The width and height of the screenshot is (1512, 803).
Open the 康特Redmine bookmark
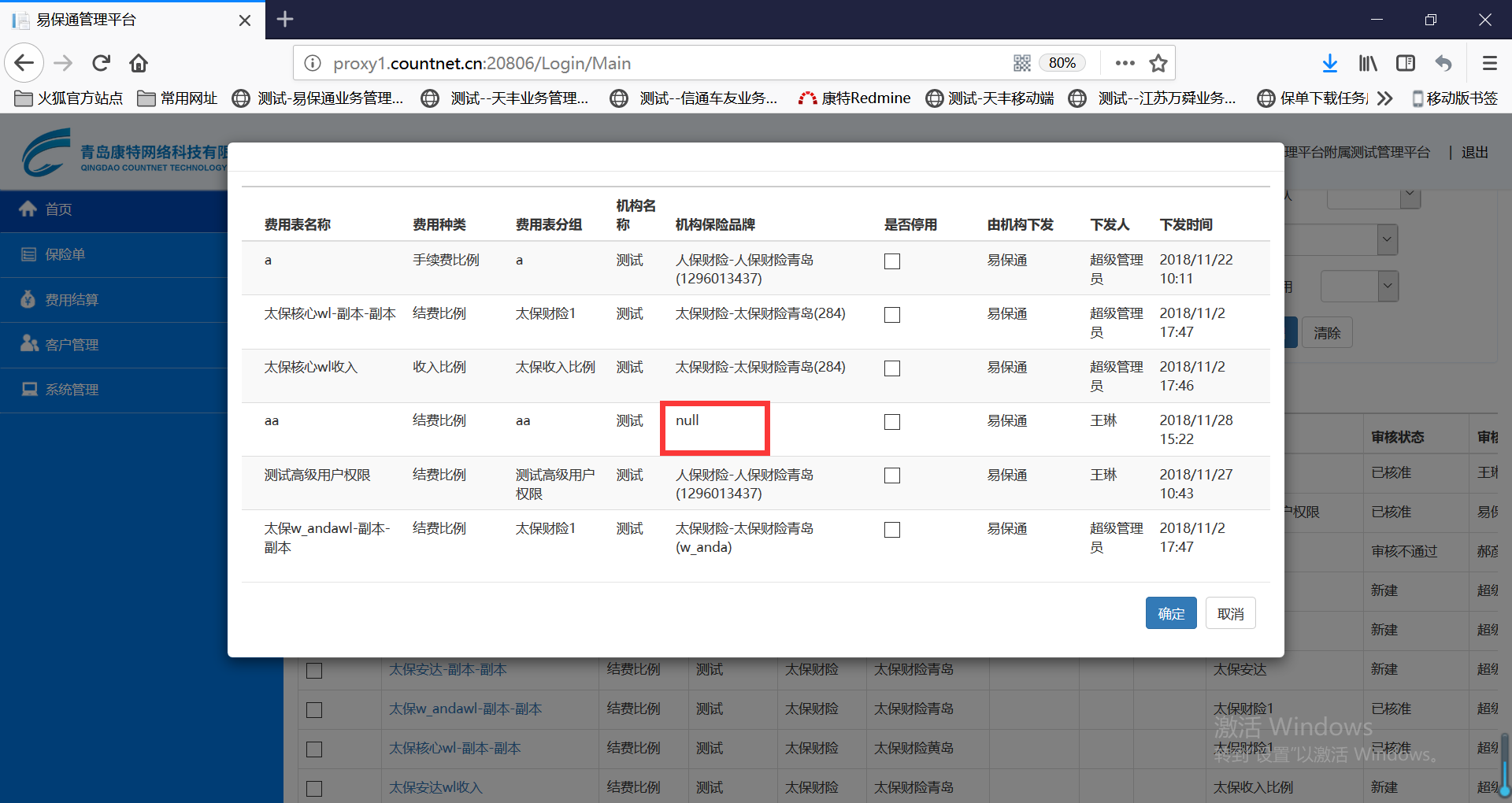854,98
